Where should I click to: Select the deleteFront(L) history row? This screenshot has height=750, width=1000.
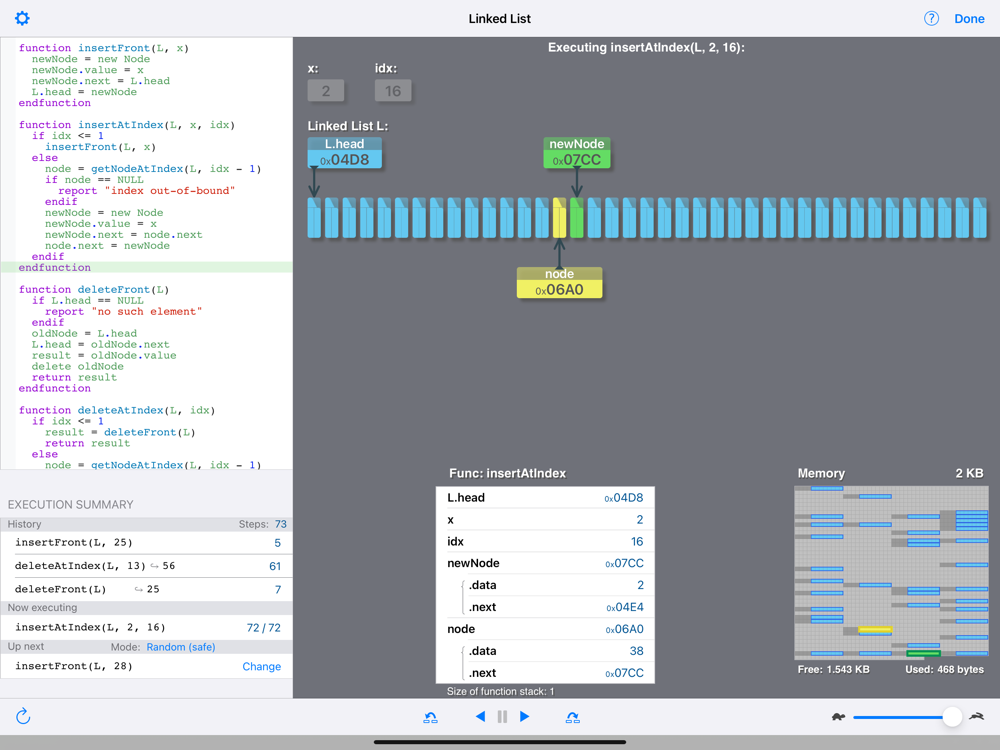coord(147,589)
